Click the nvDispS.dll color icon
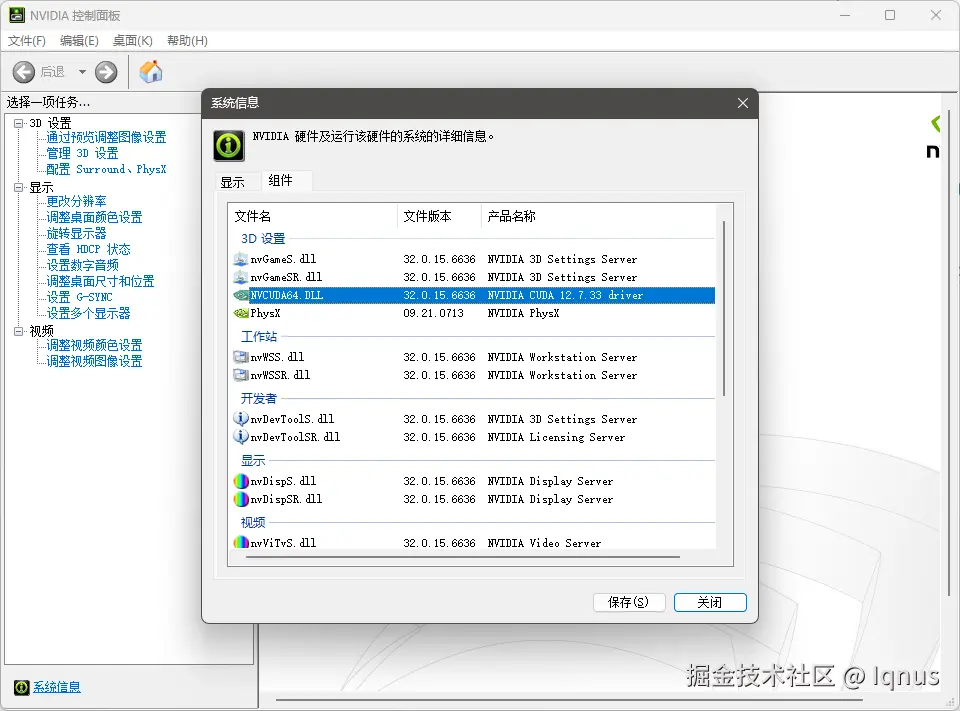The width and height of the screenshot is (960, 711). (x=241, y=481)
